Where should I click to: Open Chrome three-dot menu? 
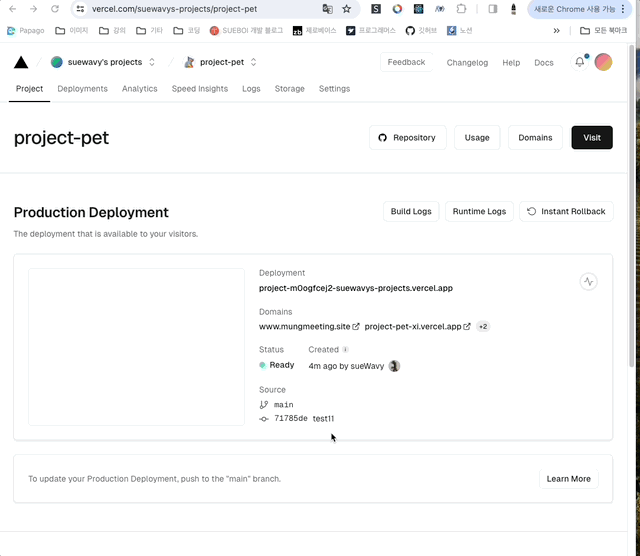tap(623, 9)
